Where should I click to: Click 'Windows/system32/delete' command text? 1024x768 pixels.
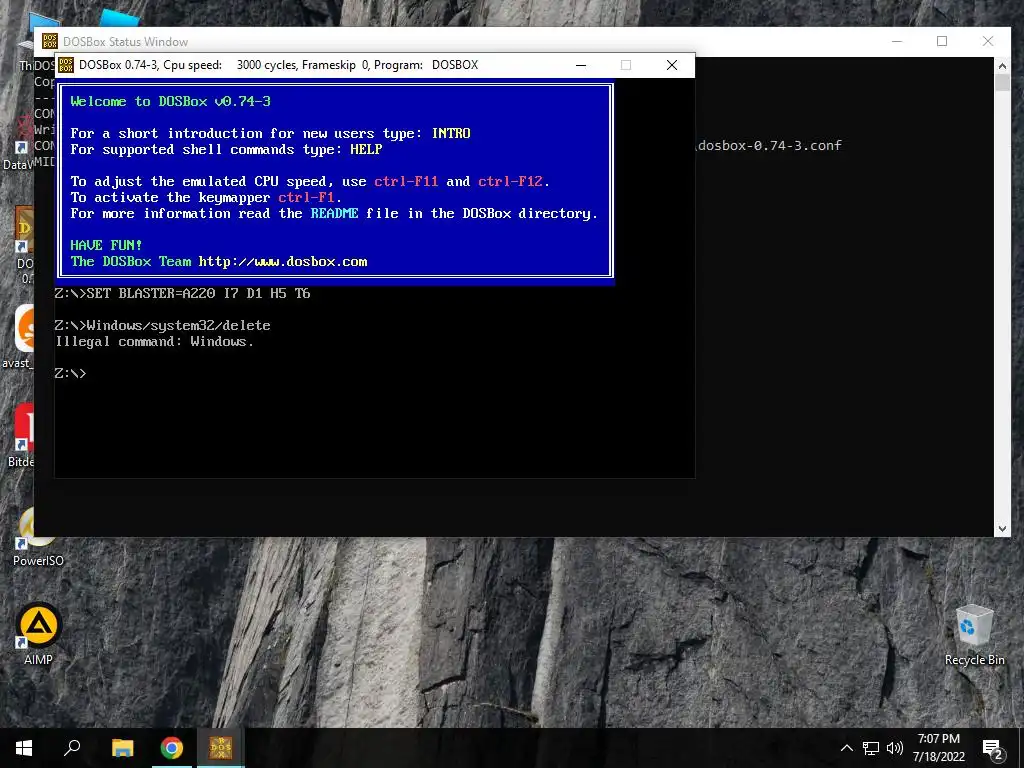click(178, 325)
